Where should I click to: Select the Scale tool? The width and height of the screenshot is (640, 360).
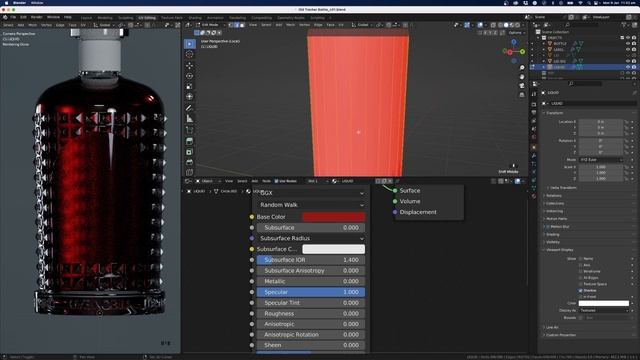click(190, 87)
